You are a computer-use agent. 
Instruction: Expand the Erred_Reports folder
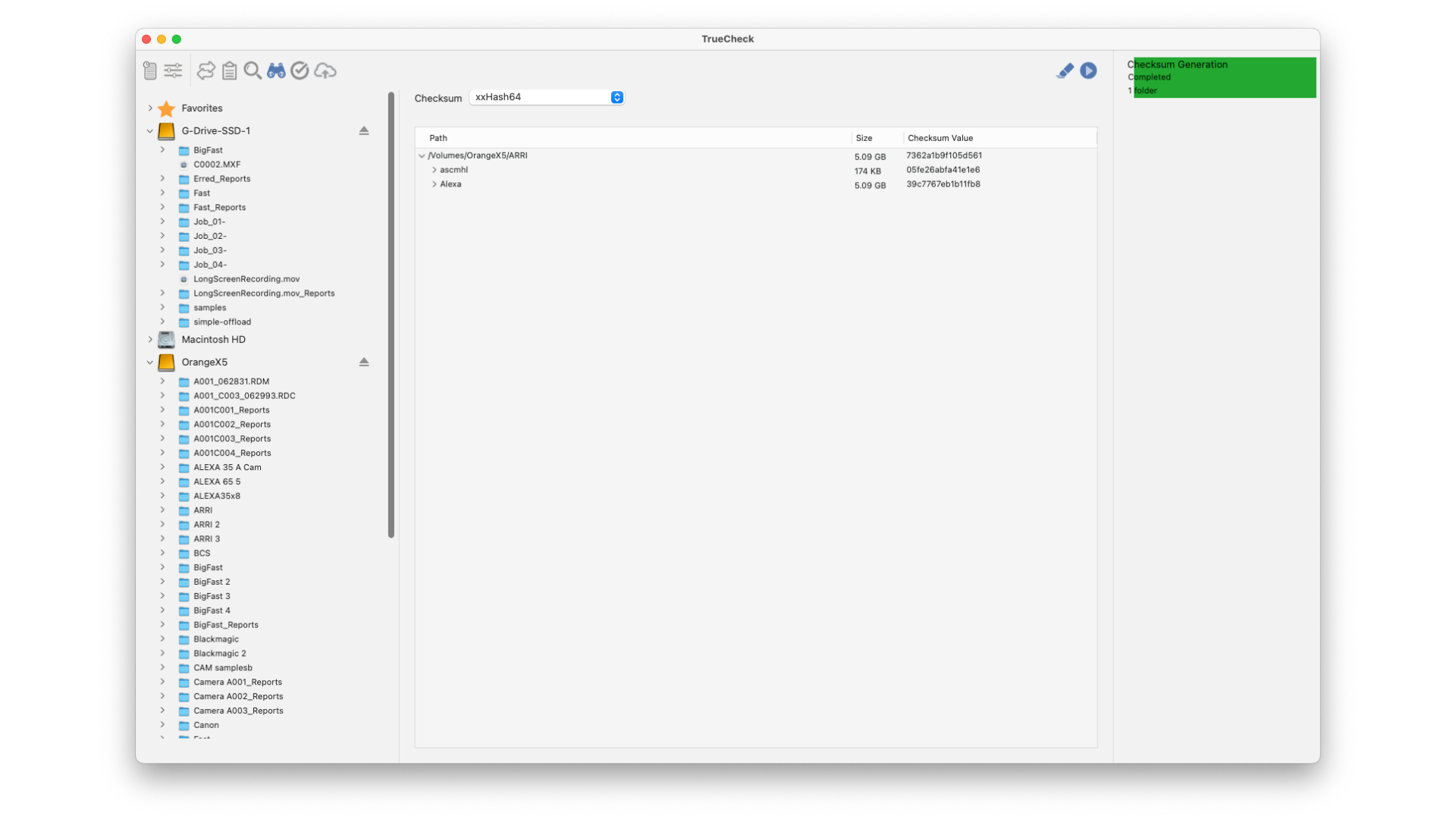click(162, 178)
